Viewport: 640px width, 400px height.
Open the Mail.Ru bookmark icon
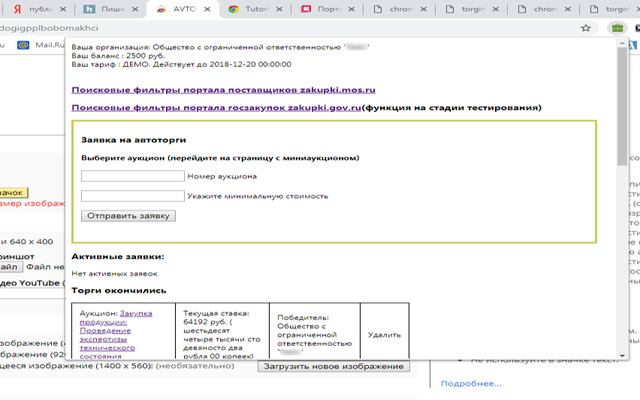pyautogui.click(x=23, y=45)
